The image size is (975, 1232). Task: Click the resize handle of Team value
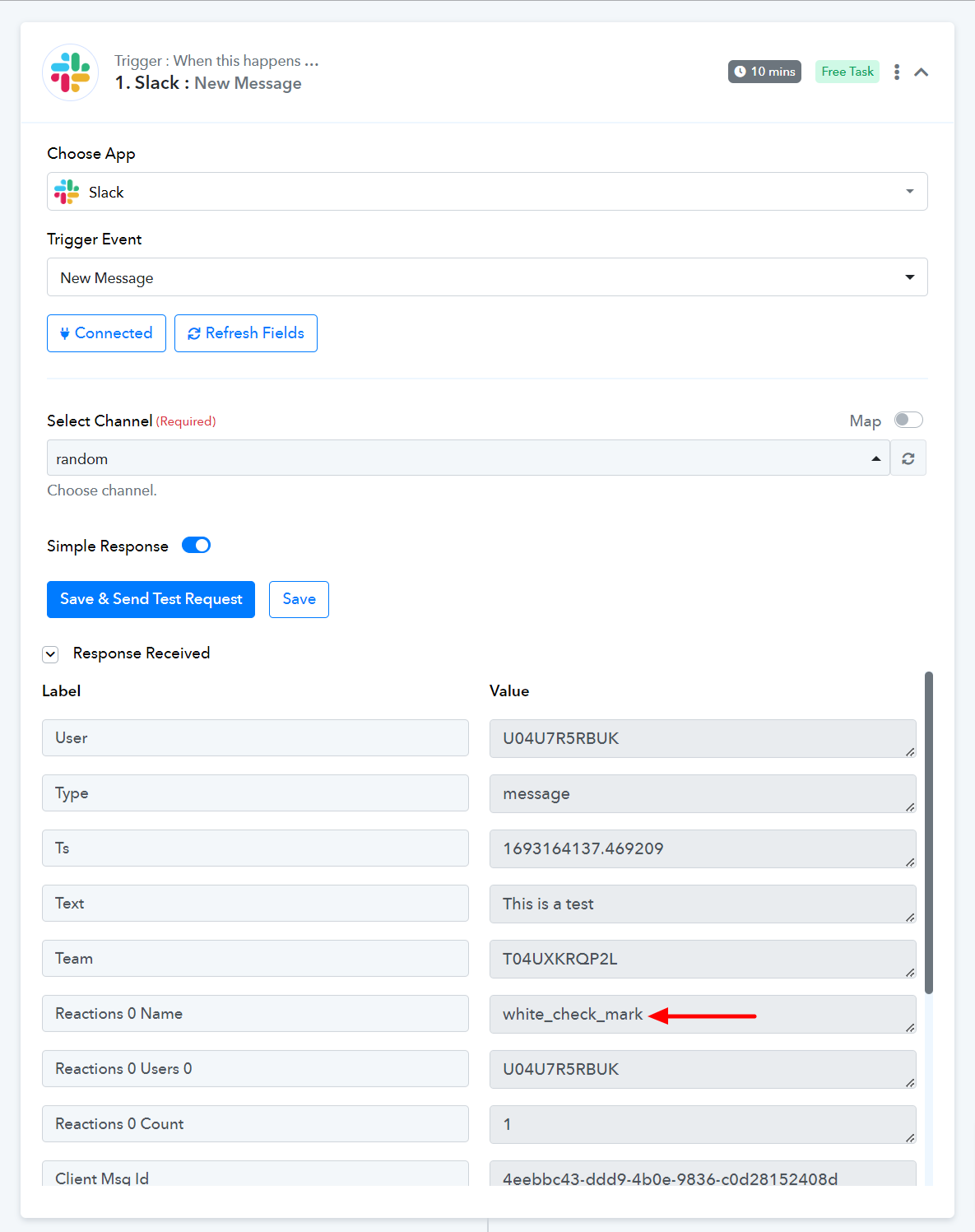(x=910, y=972)
